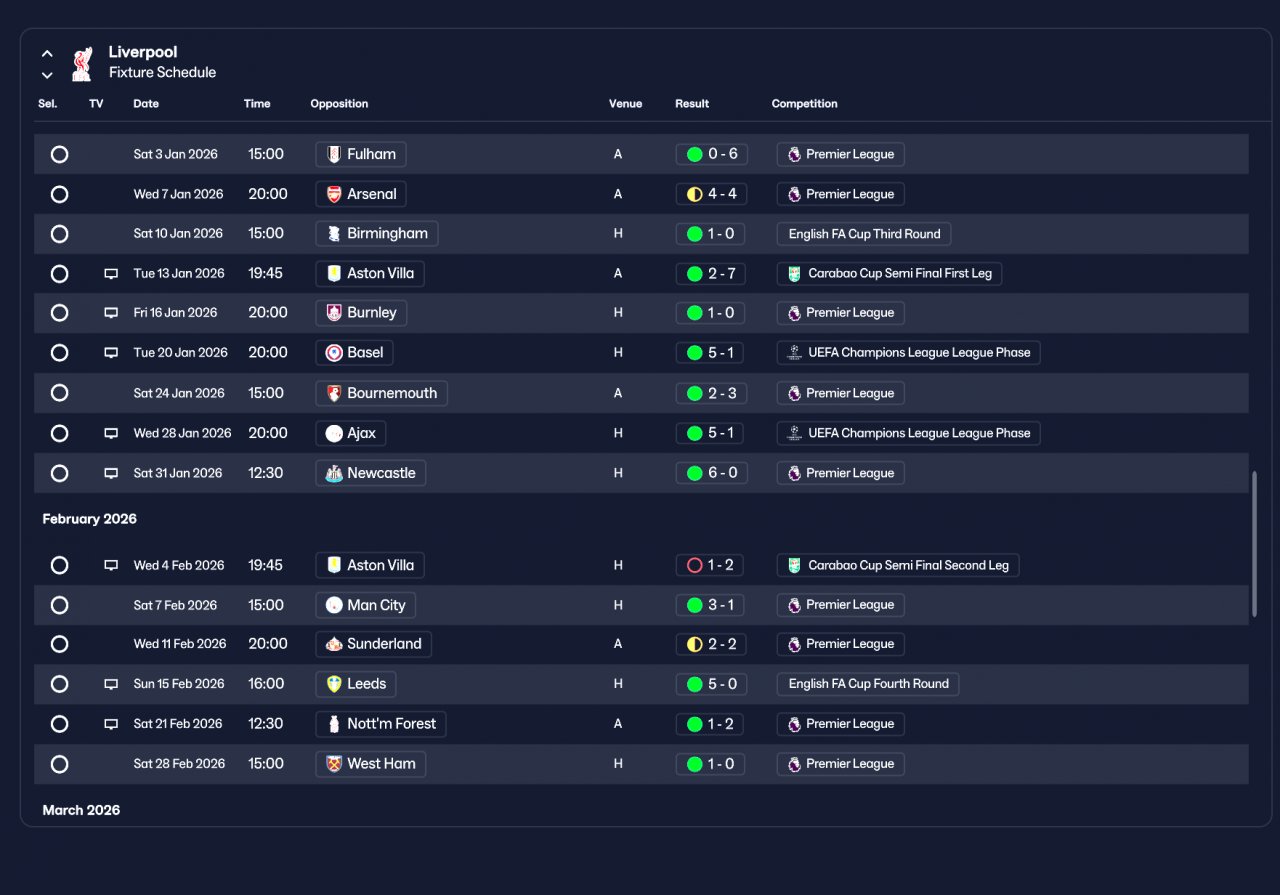1280x895 pixels.
Task: Click the TV icon on the Nott'm Forest row
Action: pos(111,724)
